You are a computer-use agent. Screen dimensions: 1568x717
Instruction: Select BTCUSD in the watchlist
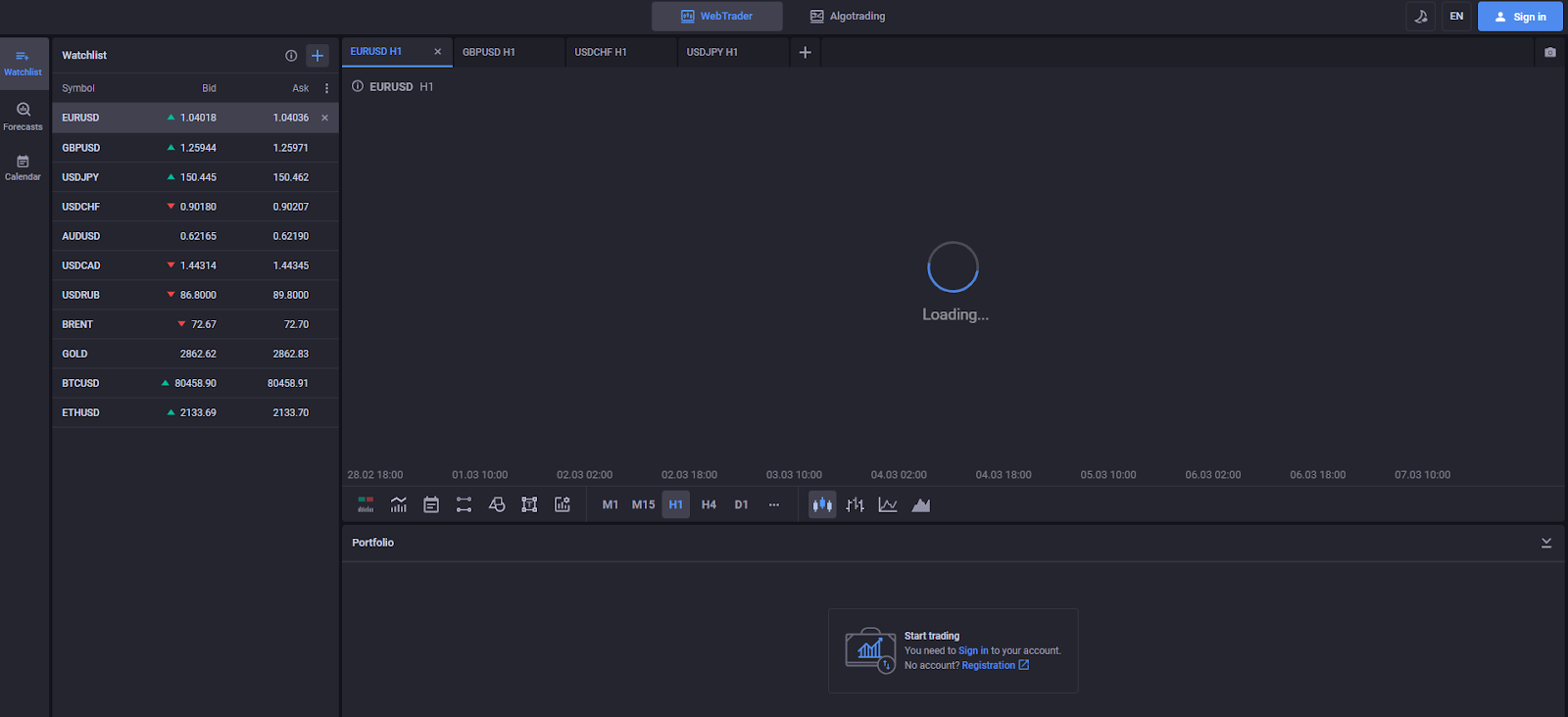pos(195,383)
